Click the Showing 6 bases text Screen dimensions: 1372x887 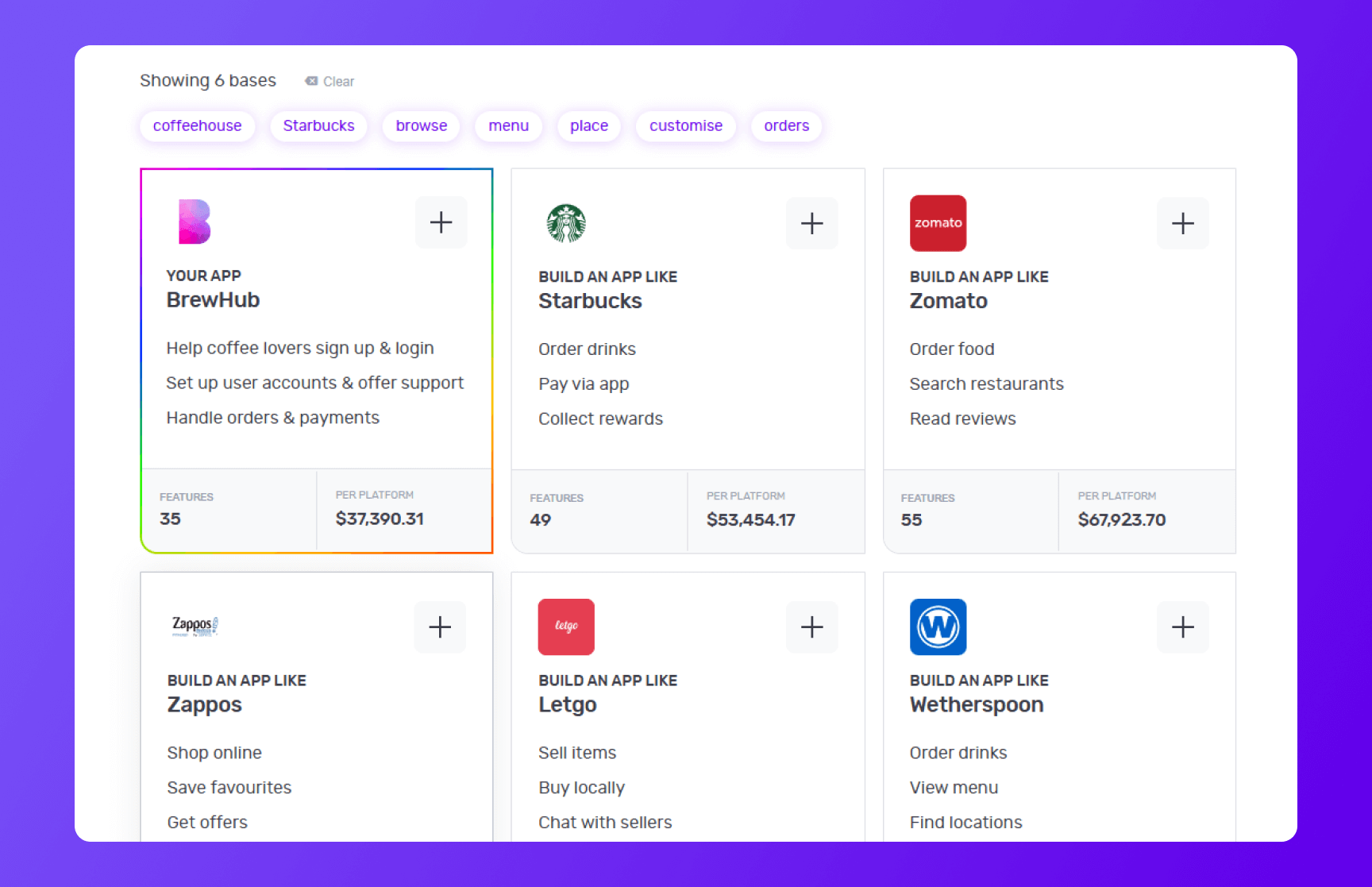208,80
